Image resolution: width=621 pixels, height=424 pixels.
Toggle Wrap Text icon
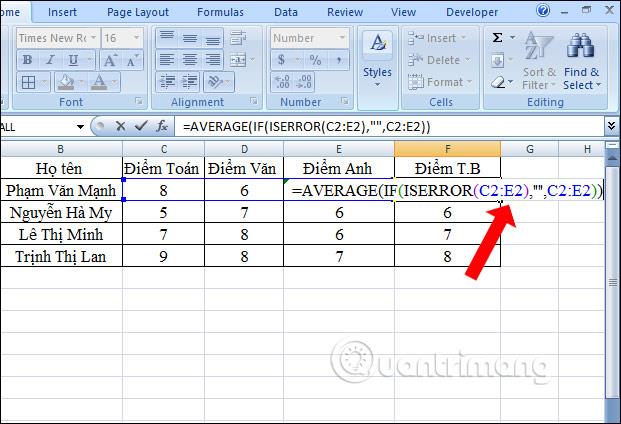click(238, 38)
